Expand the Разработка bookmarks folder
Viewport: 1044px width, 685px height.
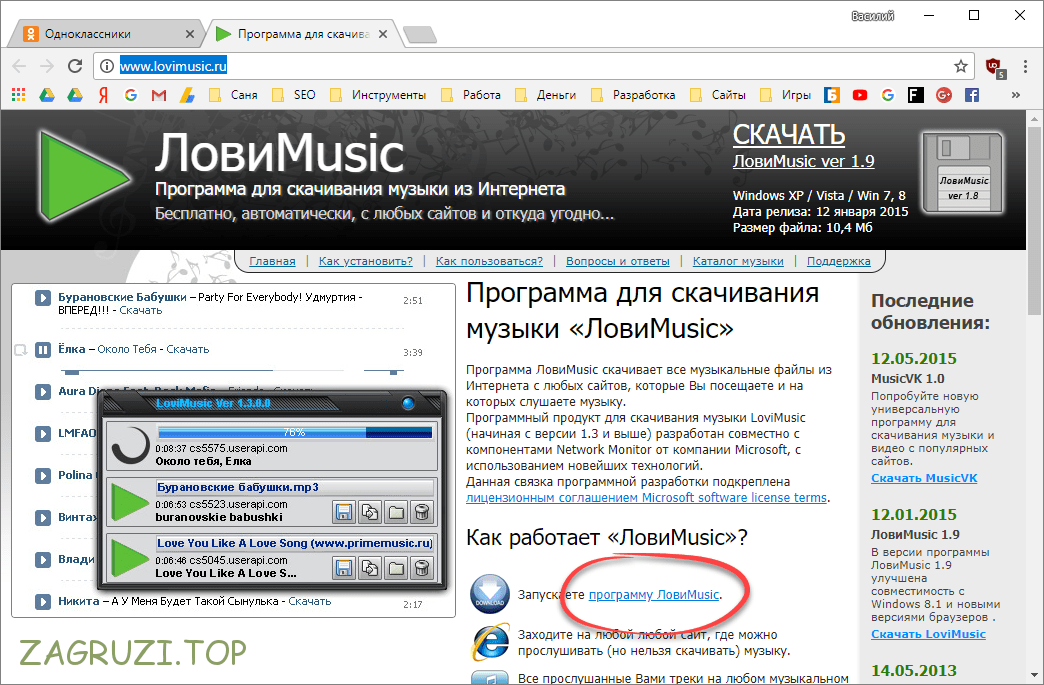(x=633, y=95)
